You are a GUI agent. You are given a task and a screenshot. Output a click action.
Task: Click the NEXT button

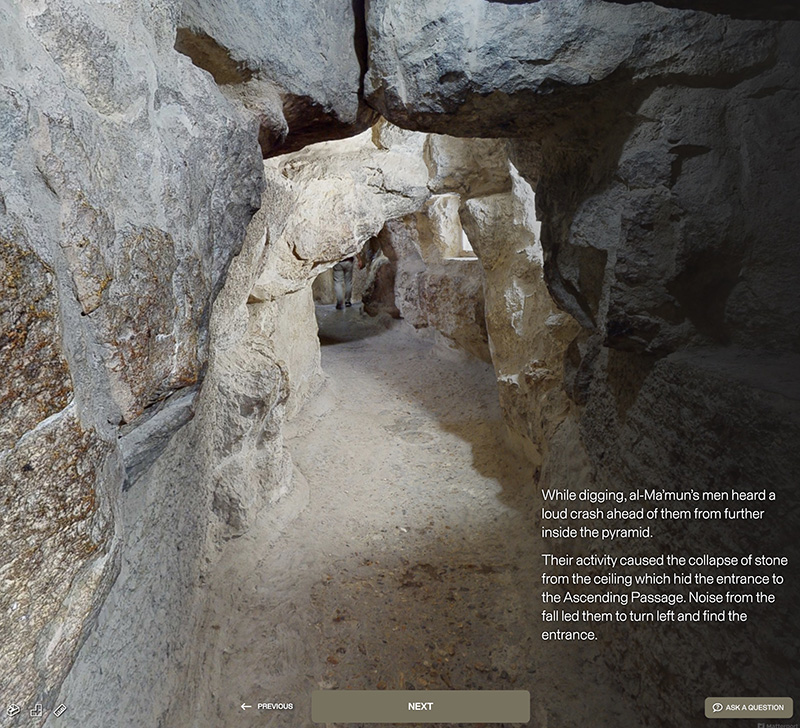(420, 707)
